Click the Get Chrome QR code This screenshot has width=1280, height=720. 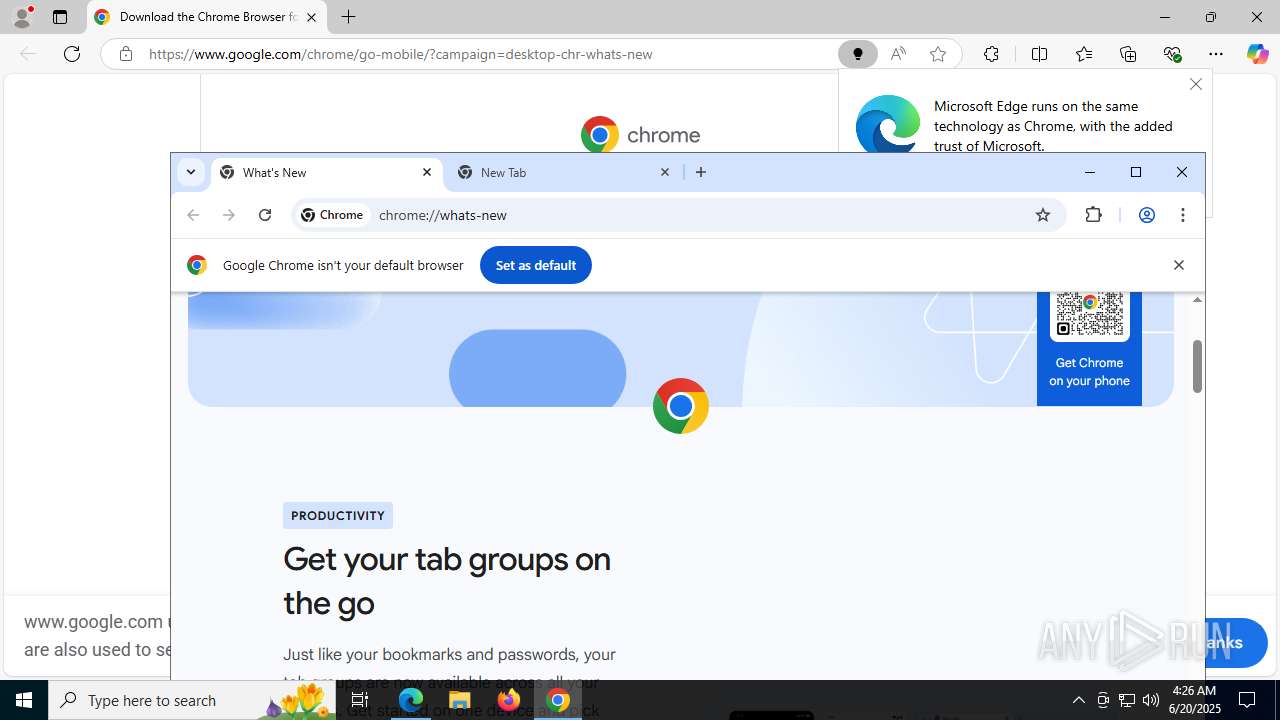click(1089, 314)
